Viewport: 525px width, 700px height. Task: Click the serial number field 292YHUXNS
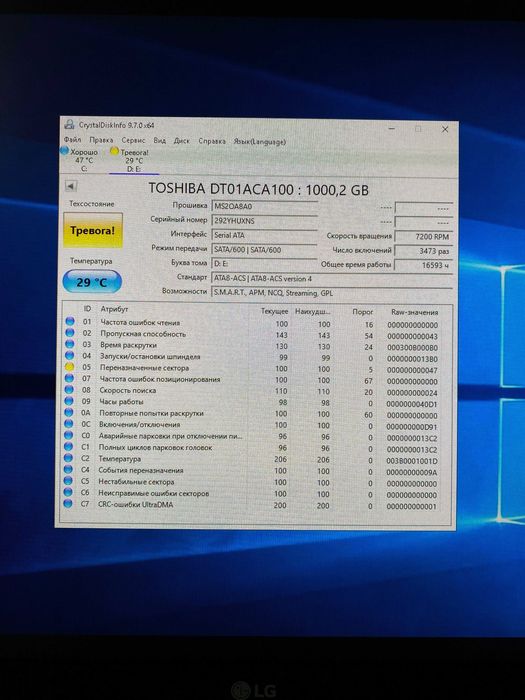pos(264,221)
